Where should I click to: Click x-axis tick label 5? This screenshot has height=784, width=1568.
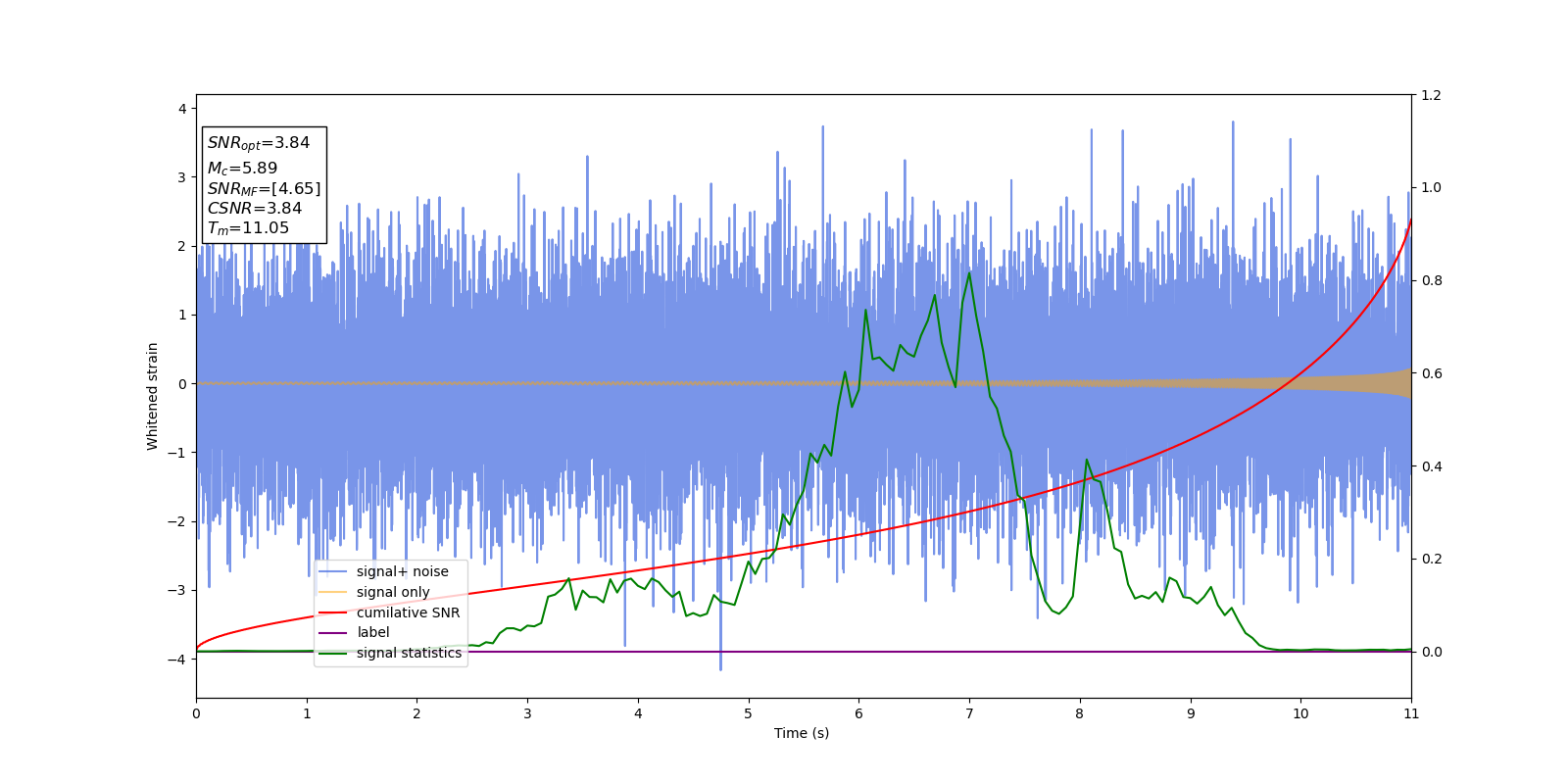[749, 714]
